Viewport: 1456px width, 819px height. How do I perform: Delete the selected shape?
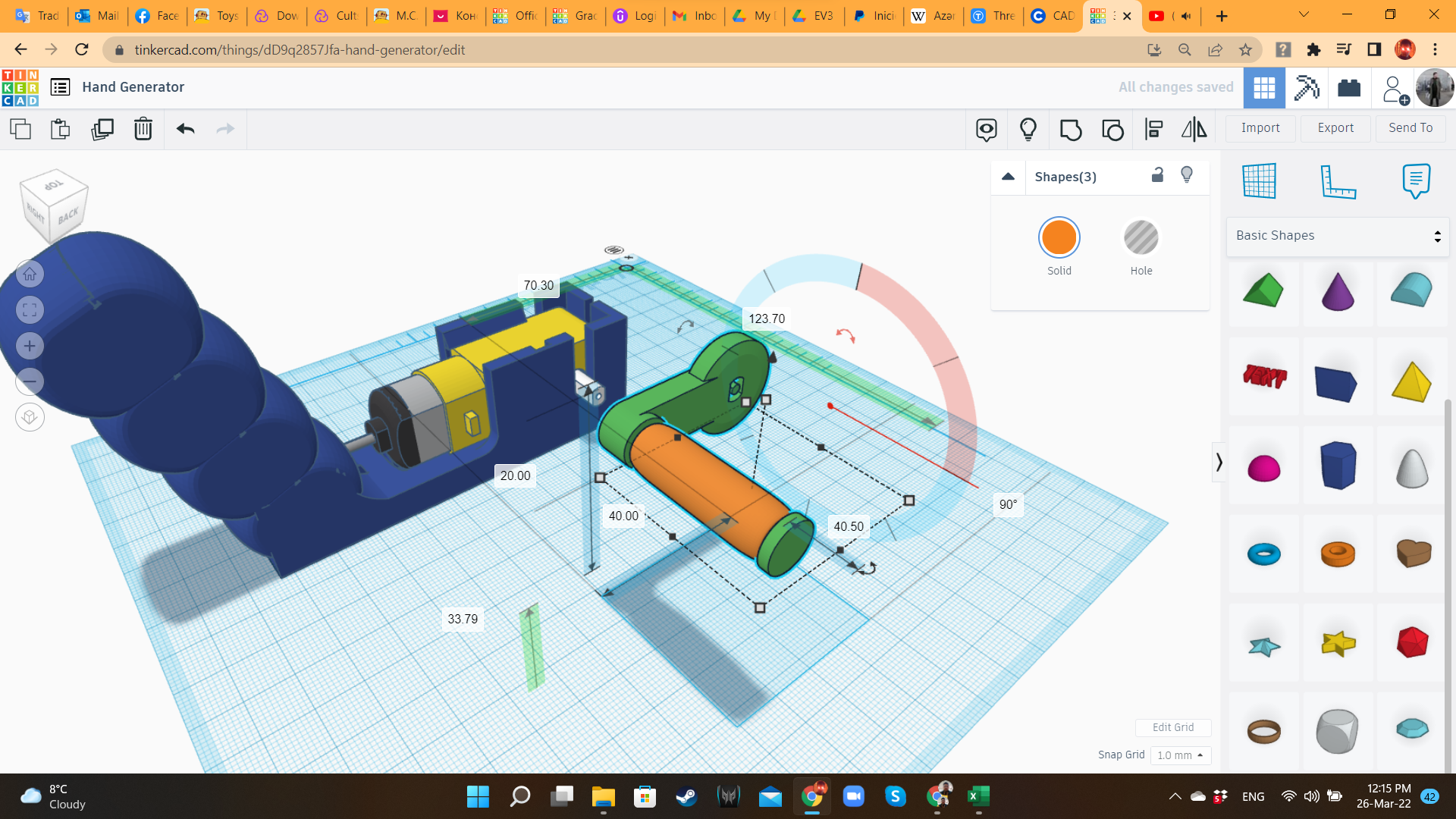(x=143, y=129)
